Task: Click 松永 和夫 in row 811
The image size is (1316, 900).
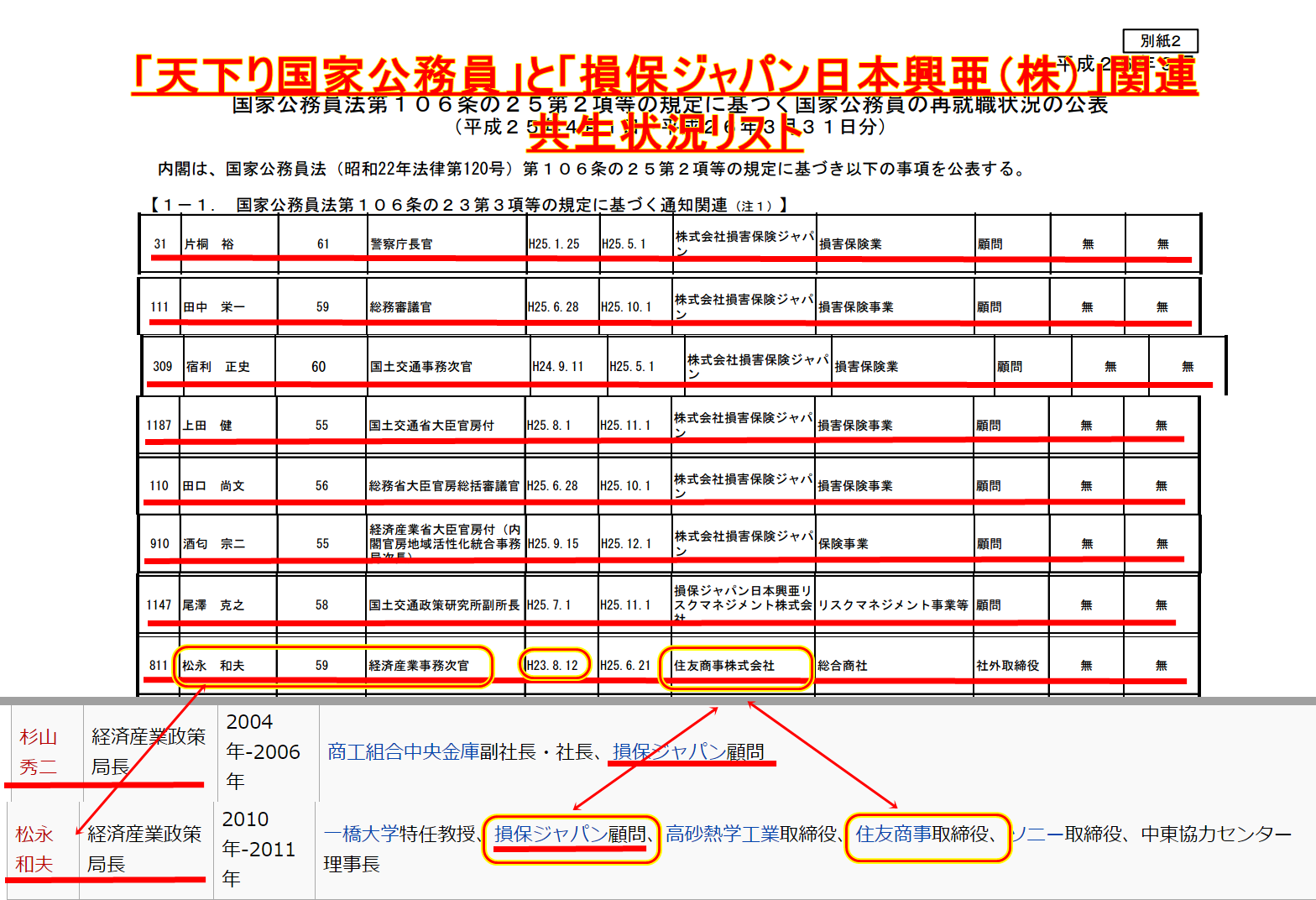Action: click(x=213, y=666)
